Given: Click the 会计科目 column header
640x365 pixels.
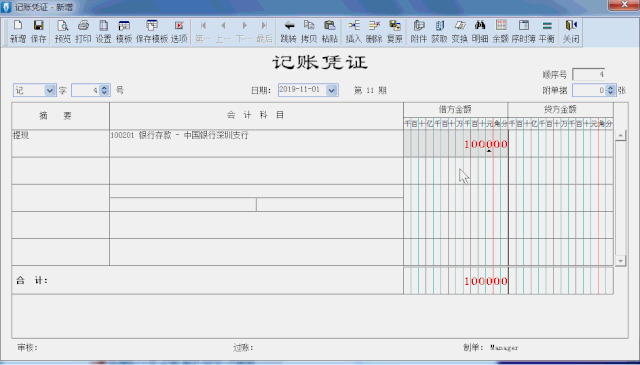Looking at the screenshot, I should 256,116.
